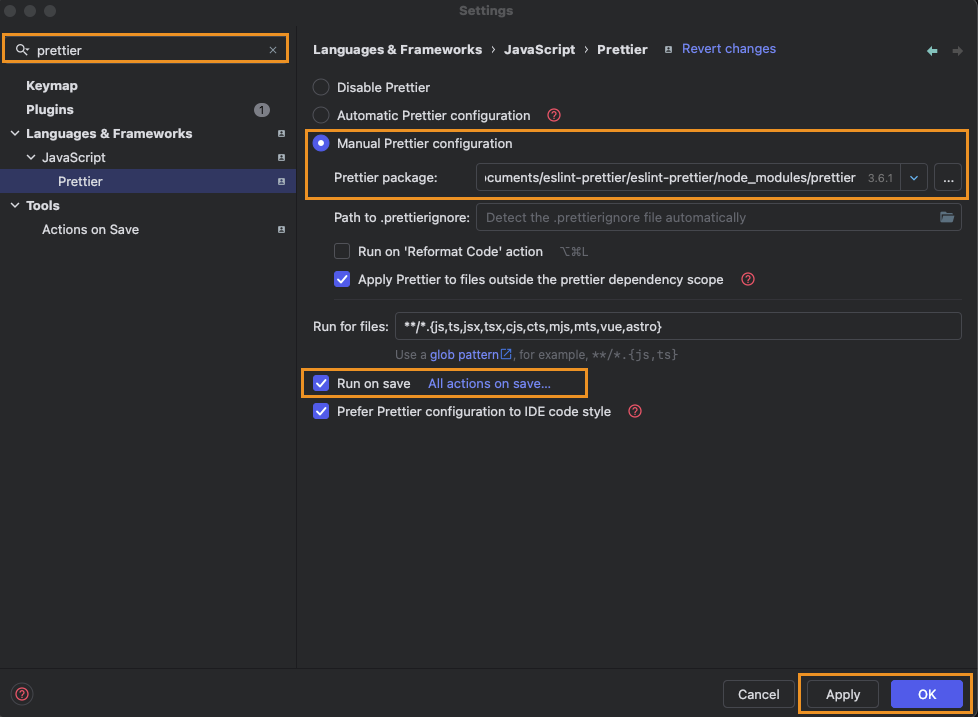The width and height of the screenshot is (978, 717).
Task: Collapse the Tools tree node
Action: point(15,205)
